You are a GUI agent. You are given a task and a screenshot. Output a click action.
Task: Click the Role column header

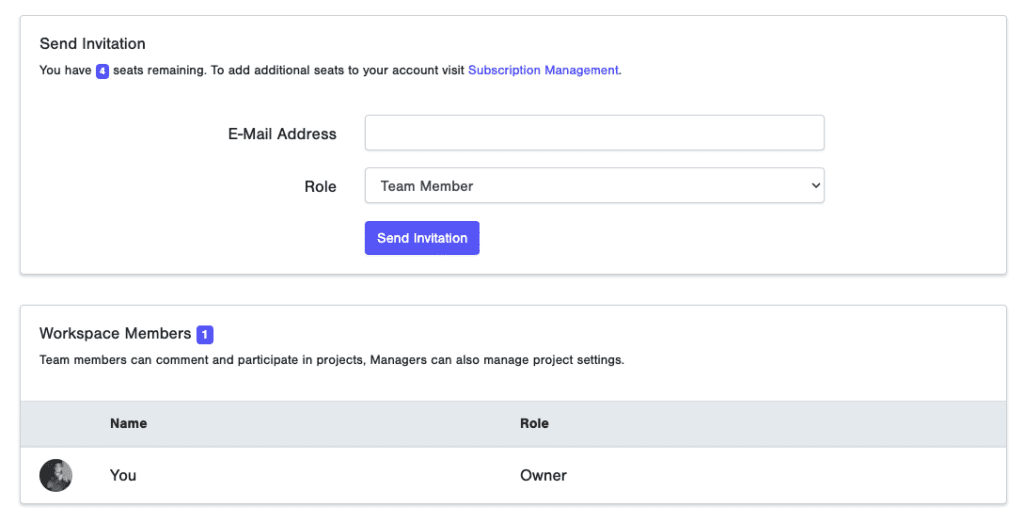point(534,423)
